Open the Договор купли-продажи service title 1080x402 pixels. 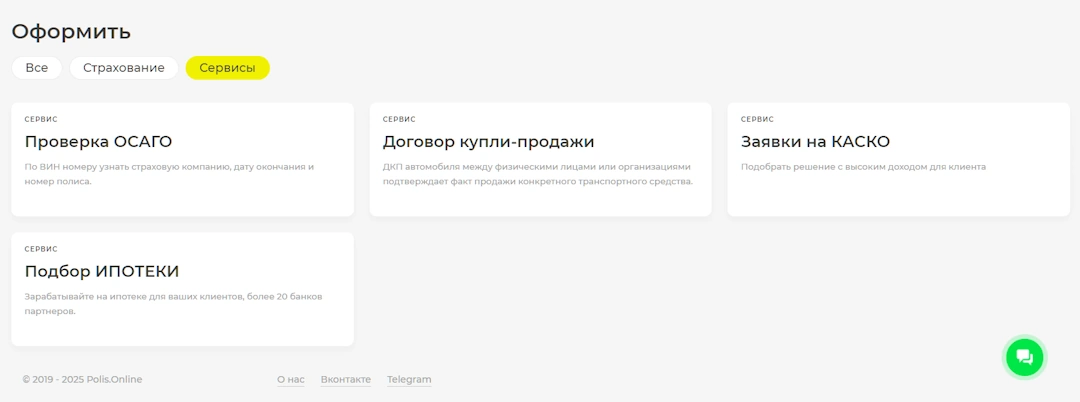(x=488, y=142)
